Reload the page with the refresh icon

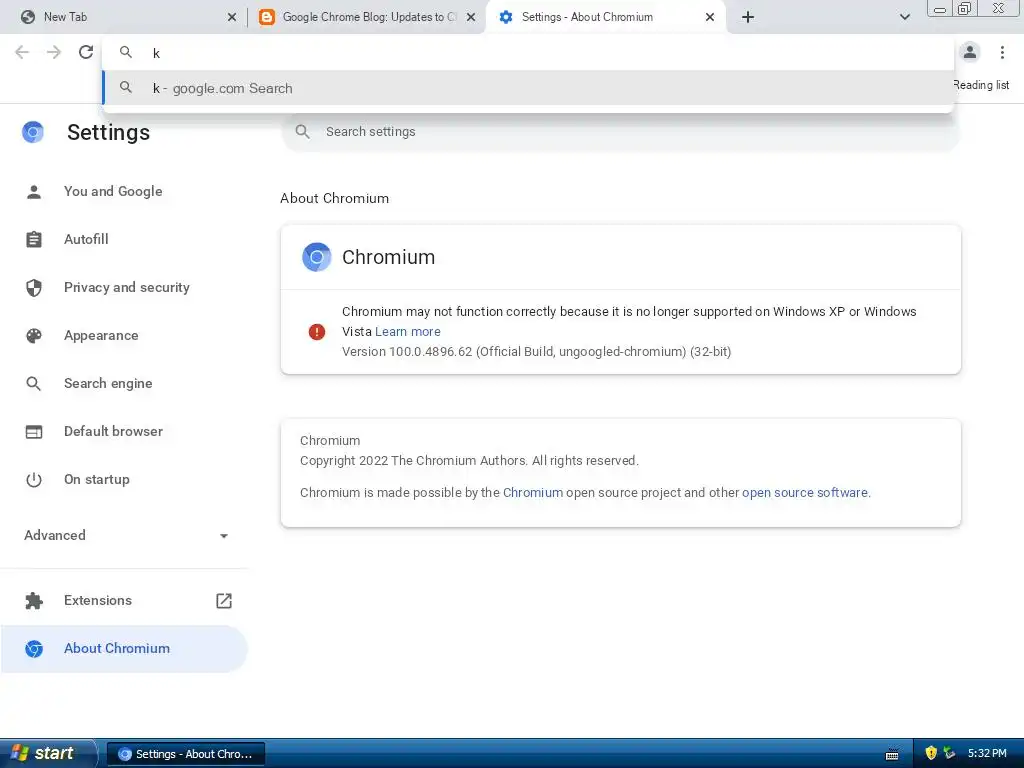click(86, 52)
